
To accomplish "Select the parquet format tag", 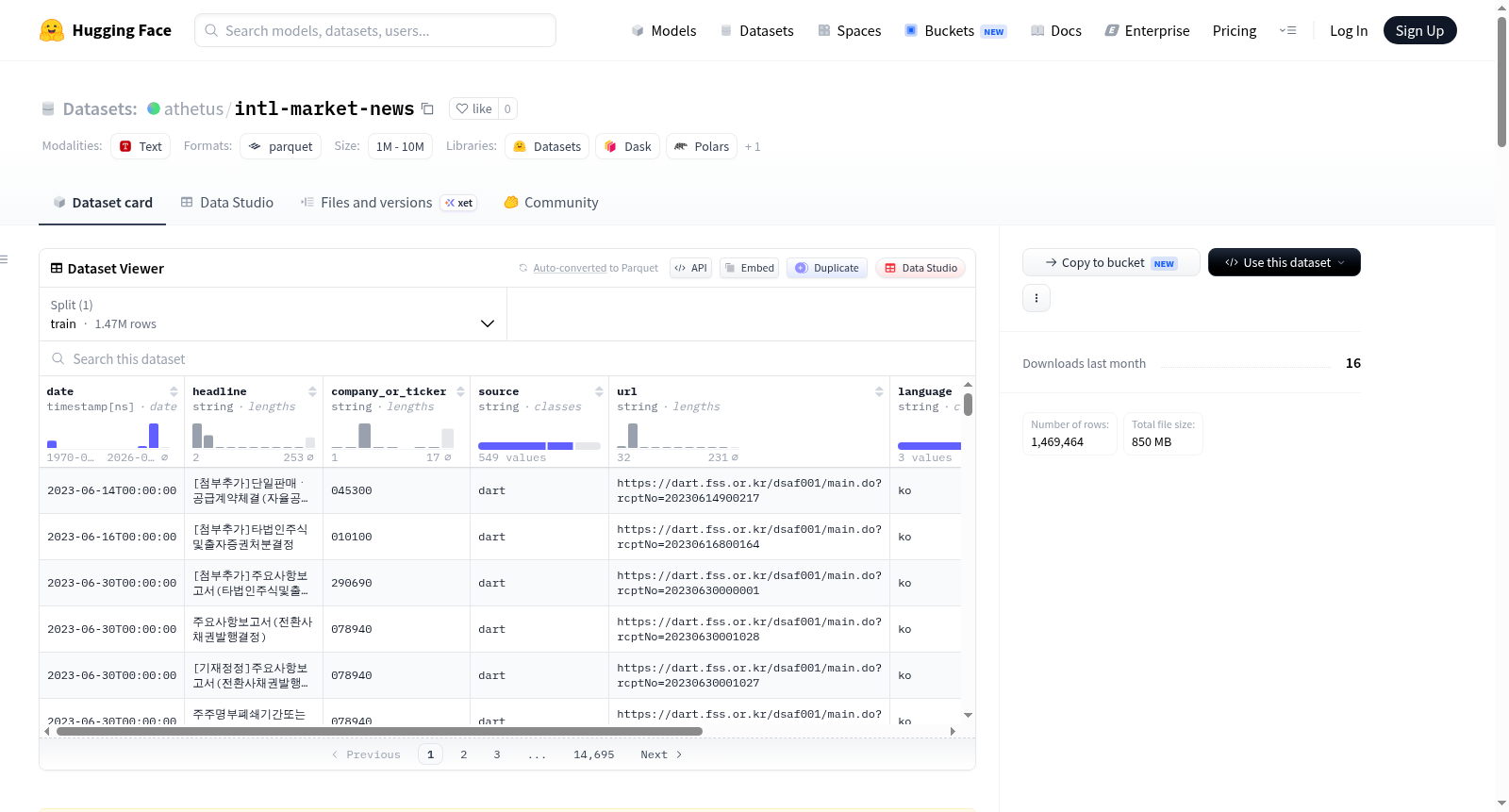I will tap(281, 146).
